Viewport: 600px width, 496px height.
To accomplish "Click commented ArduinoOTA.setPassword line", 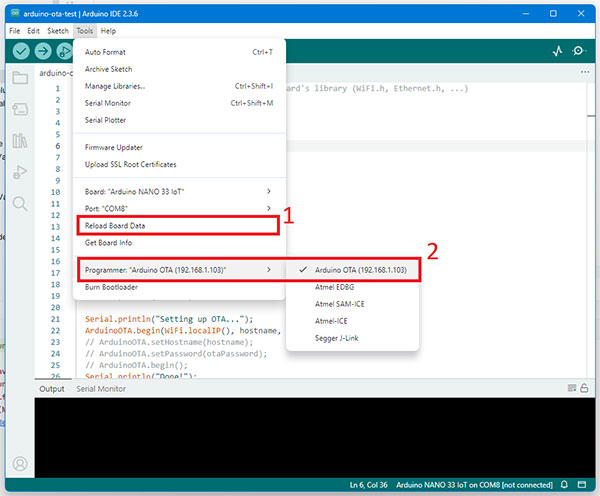I will pos(176,354).
